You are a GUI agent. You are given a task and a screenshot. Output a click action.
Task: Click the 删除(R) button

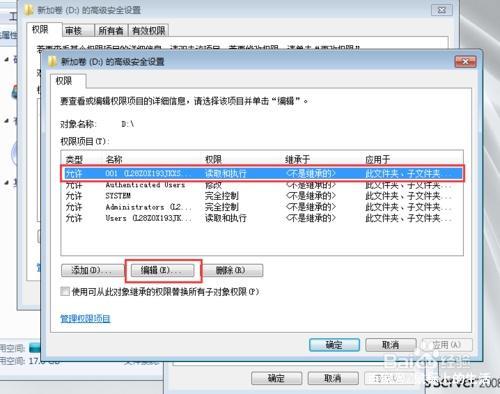pyautogui.click(x=233, y=270)
